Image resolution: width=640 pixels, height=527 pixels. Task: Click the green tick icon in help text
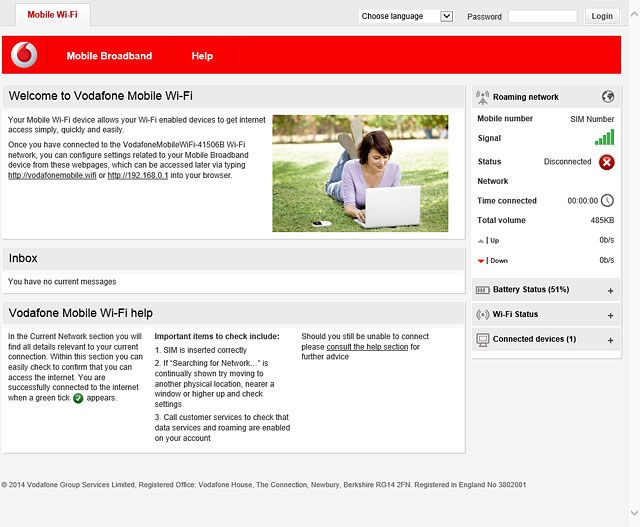coord(78,398)
